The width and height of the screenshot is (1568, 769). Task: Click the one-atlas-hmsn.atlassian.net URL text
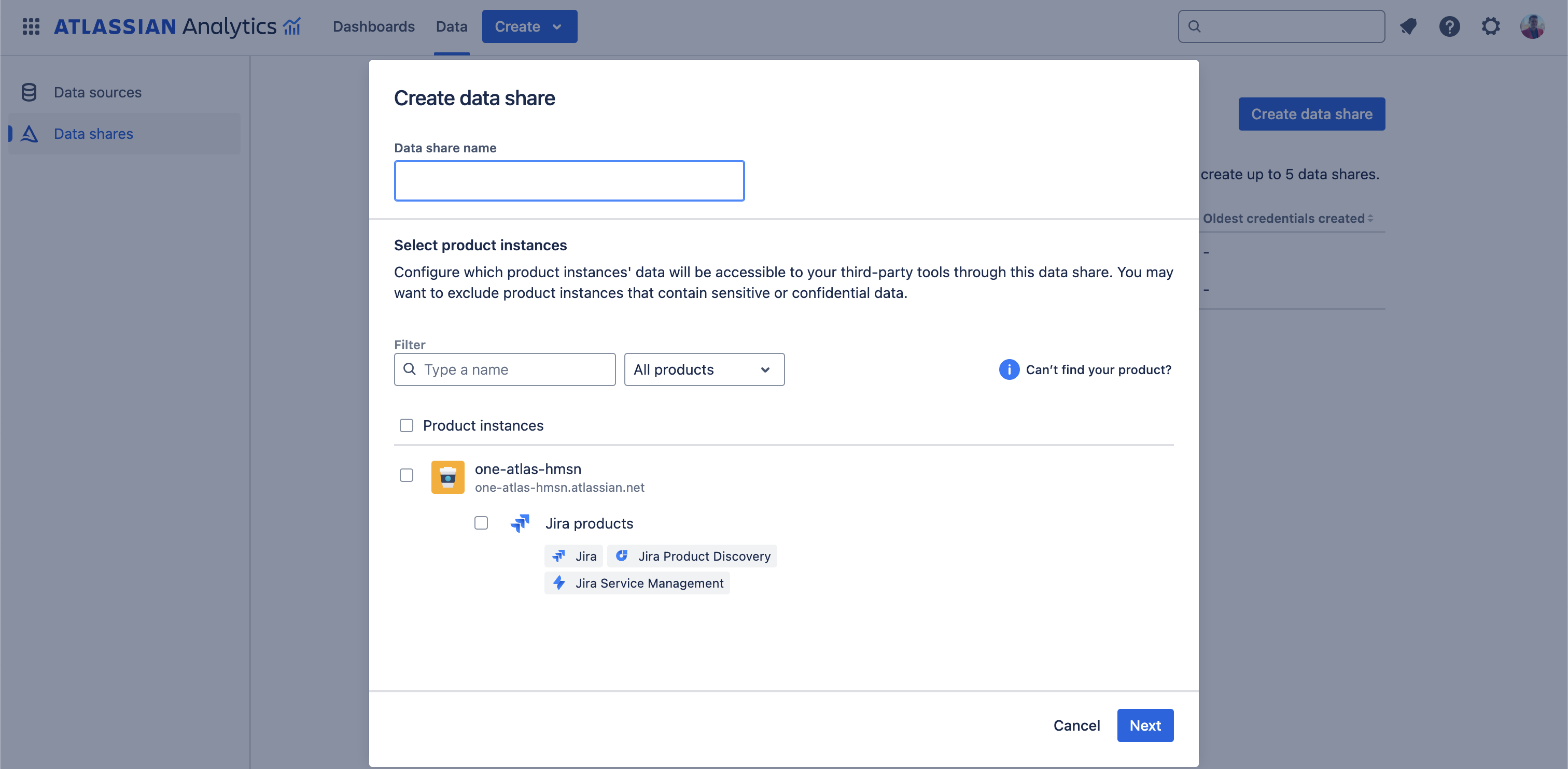[x=559, y=487]
